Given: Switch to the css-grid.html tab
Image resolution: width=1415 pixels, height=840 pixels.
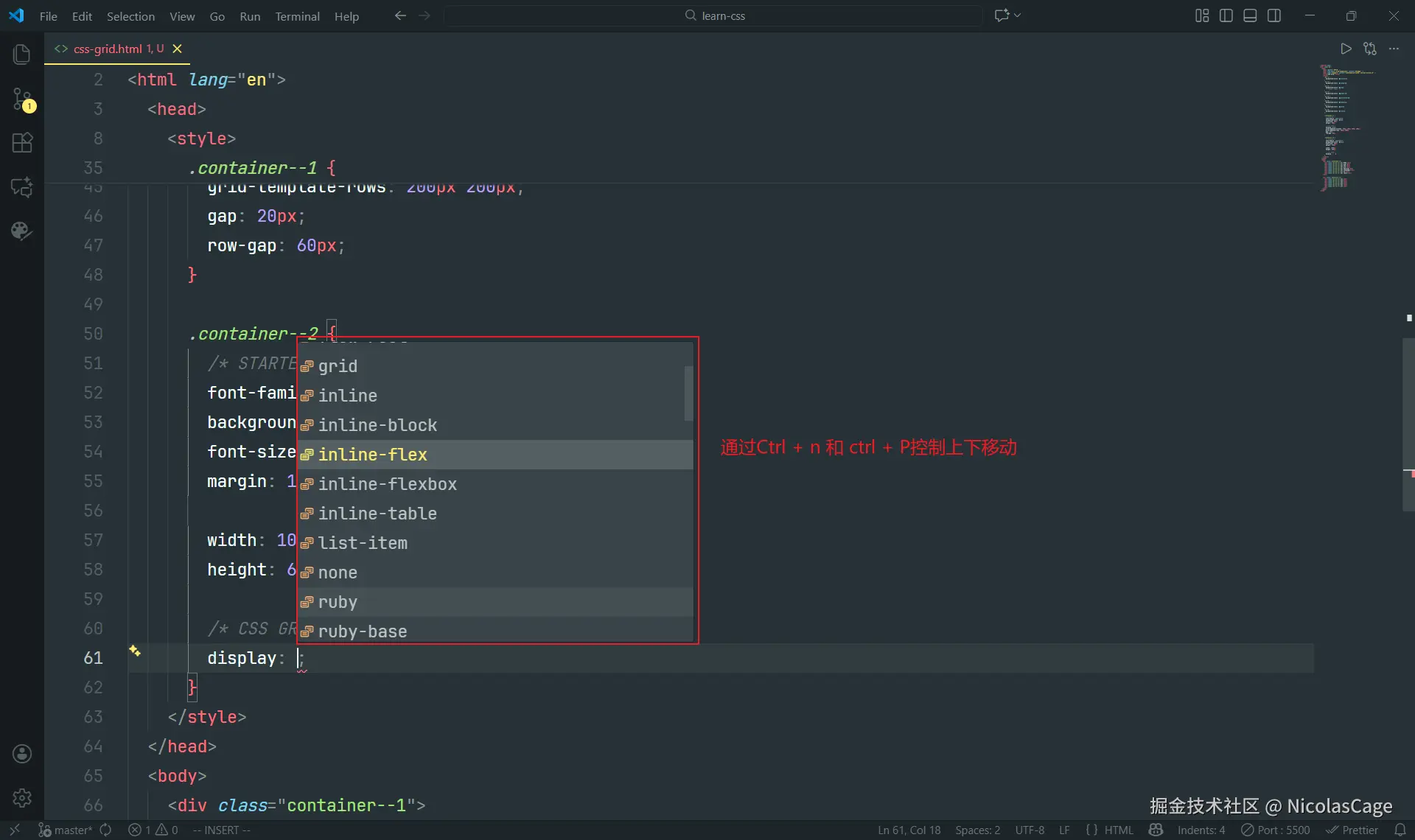Looking at the screenshot, I should (x=108, y=49).
